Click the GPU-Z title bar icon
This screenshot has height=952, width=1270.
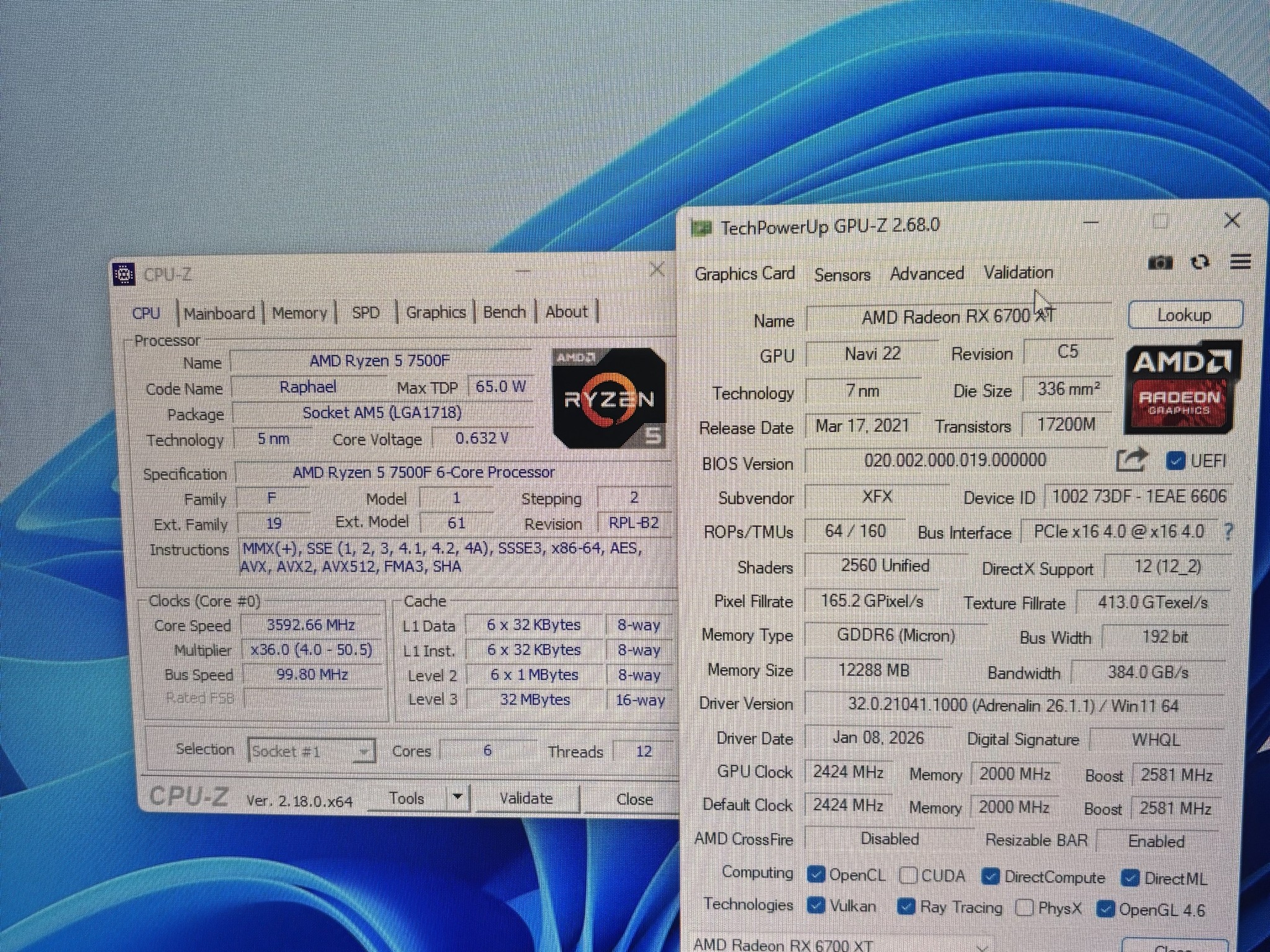pos(701,228)
